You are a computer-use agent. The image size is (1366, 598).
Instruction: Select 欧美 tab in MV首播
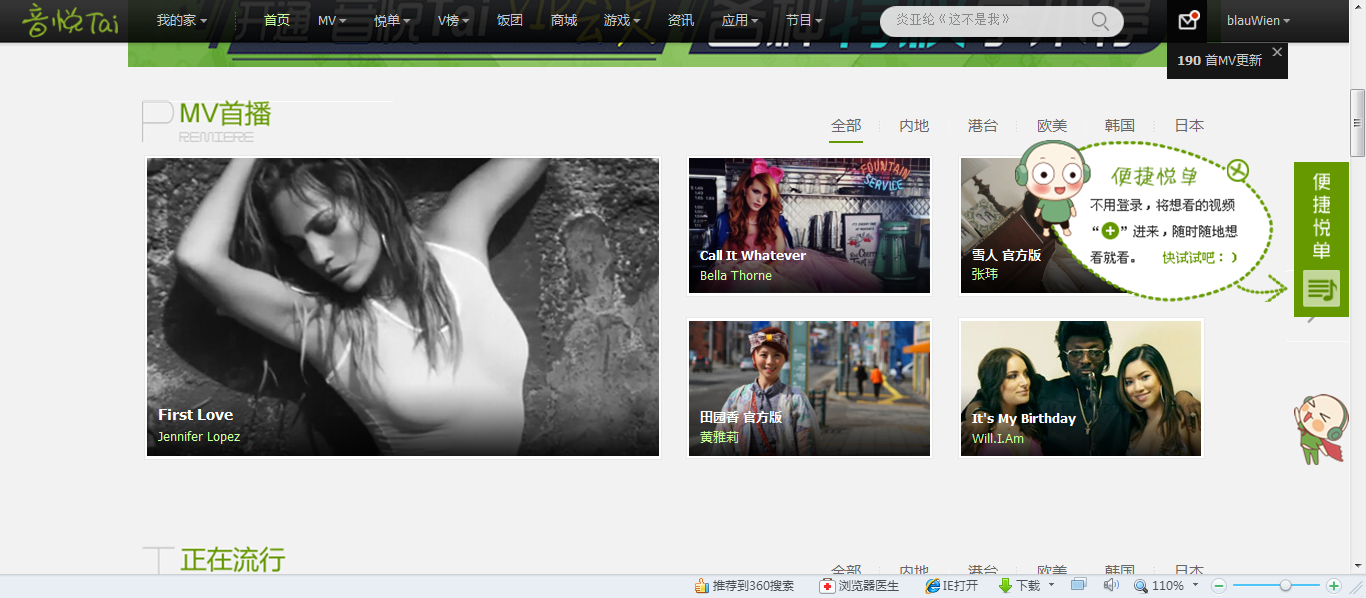click(x=1052, y=126)
